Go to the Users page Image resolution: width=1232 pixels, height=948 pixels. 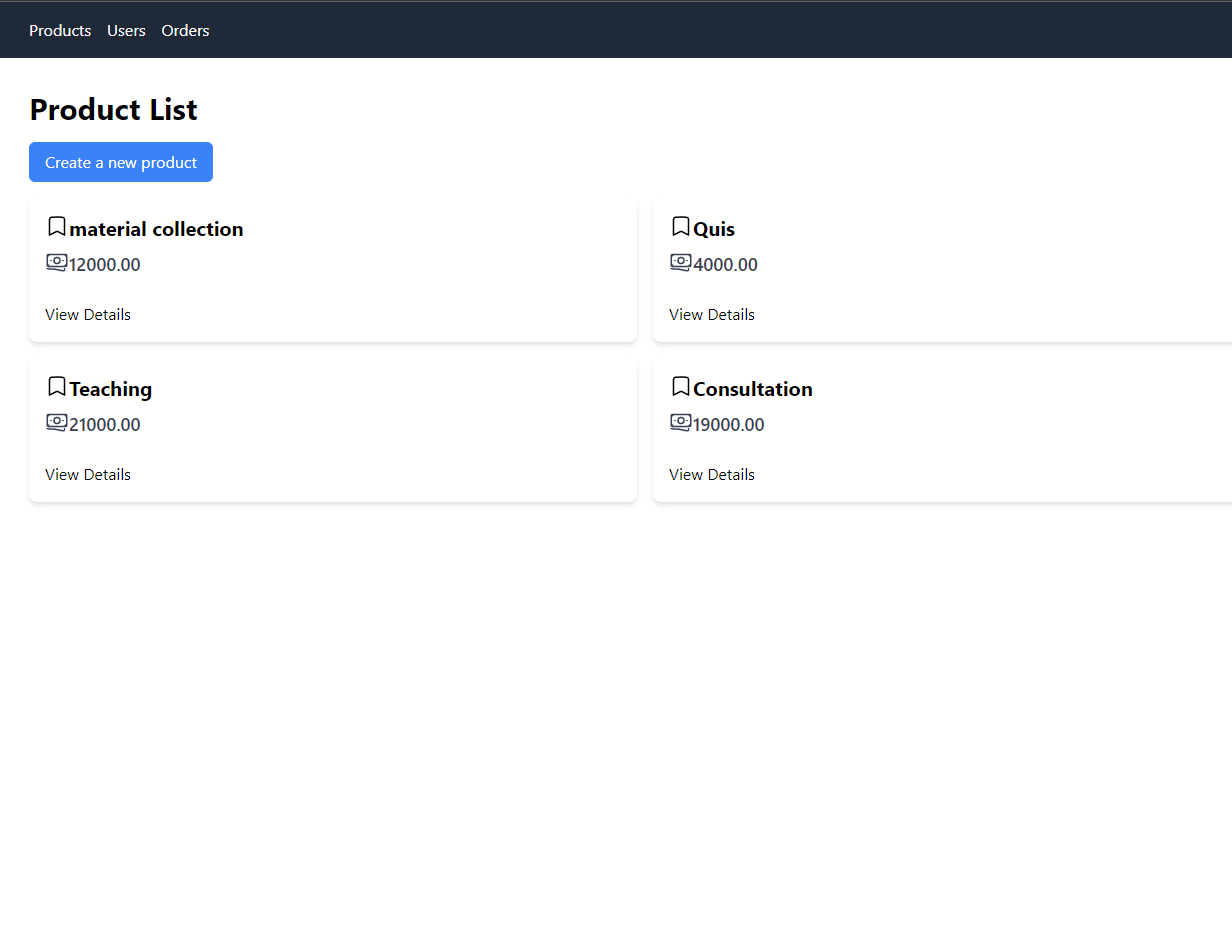pyautogui.click(x=126, y=31)
